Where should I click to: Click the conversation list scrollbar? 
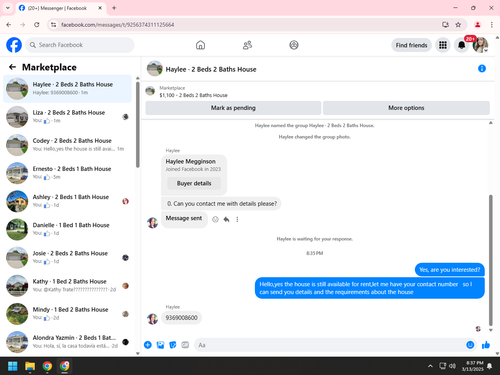point(138,125)
